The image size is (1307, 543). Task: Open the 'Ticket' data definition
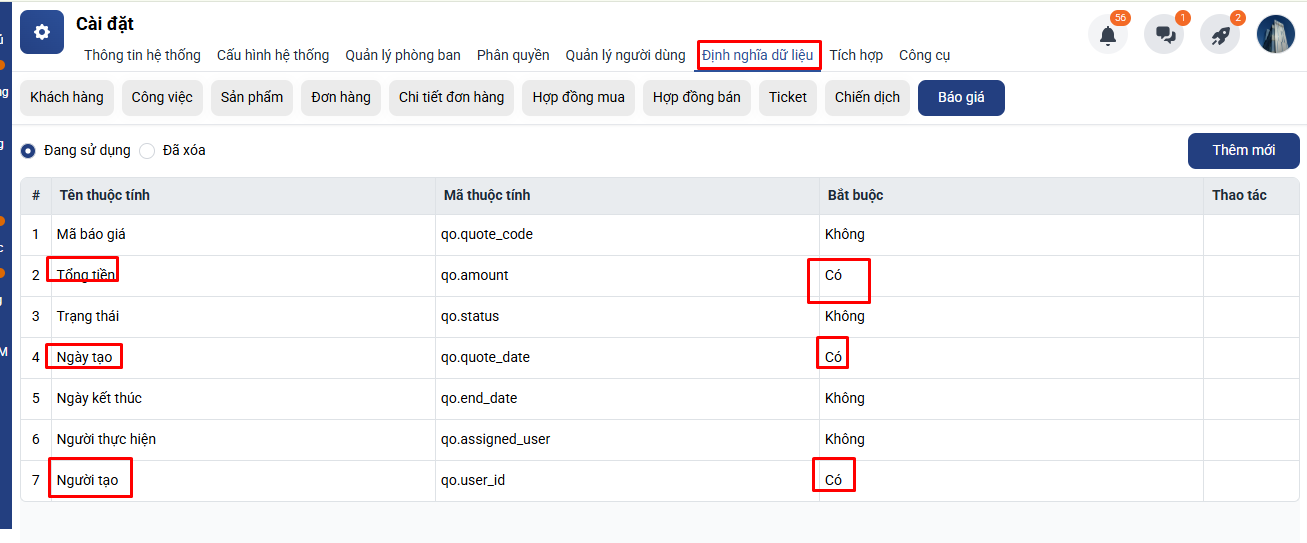coord(788,98)
